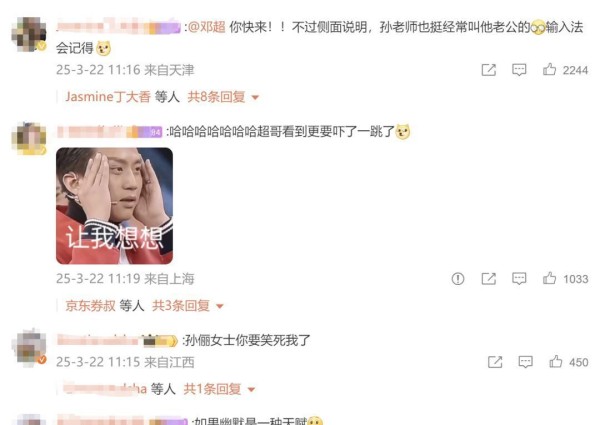
Task: Reply to the comment from Shanghai
Action: click(519, 278)
